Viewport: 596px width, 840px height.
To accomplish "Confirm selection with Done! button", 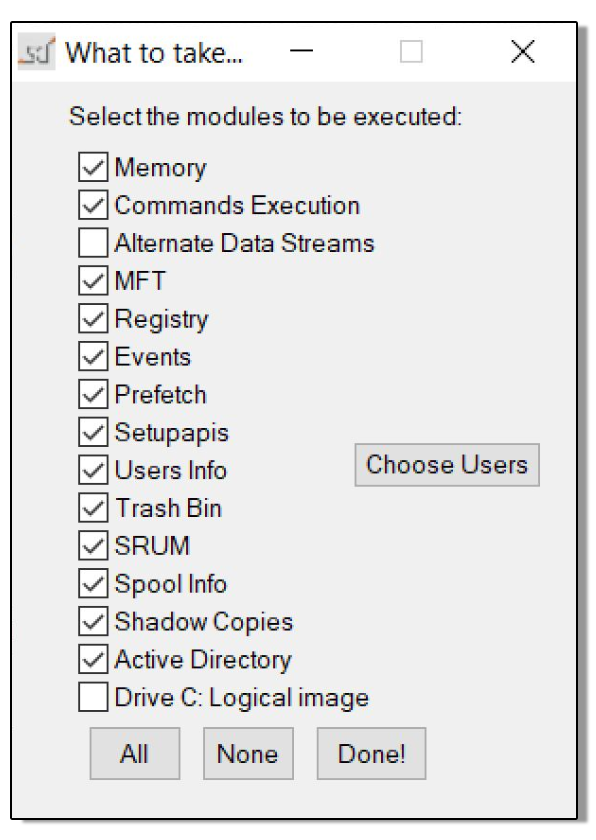I will (x=372, y=753).
